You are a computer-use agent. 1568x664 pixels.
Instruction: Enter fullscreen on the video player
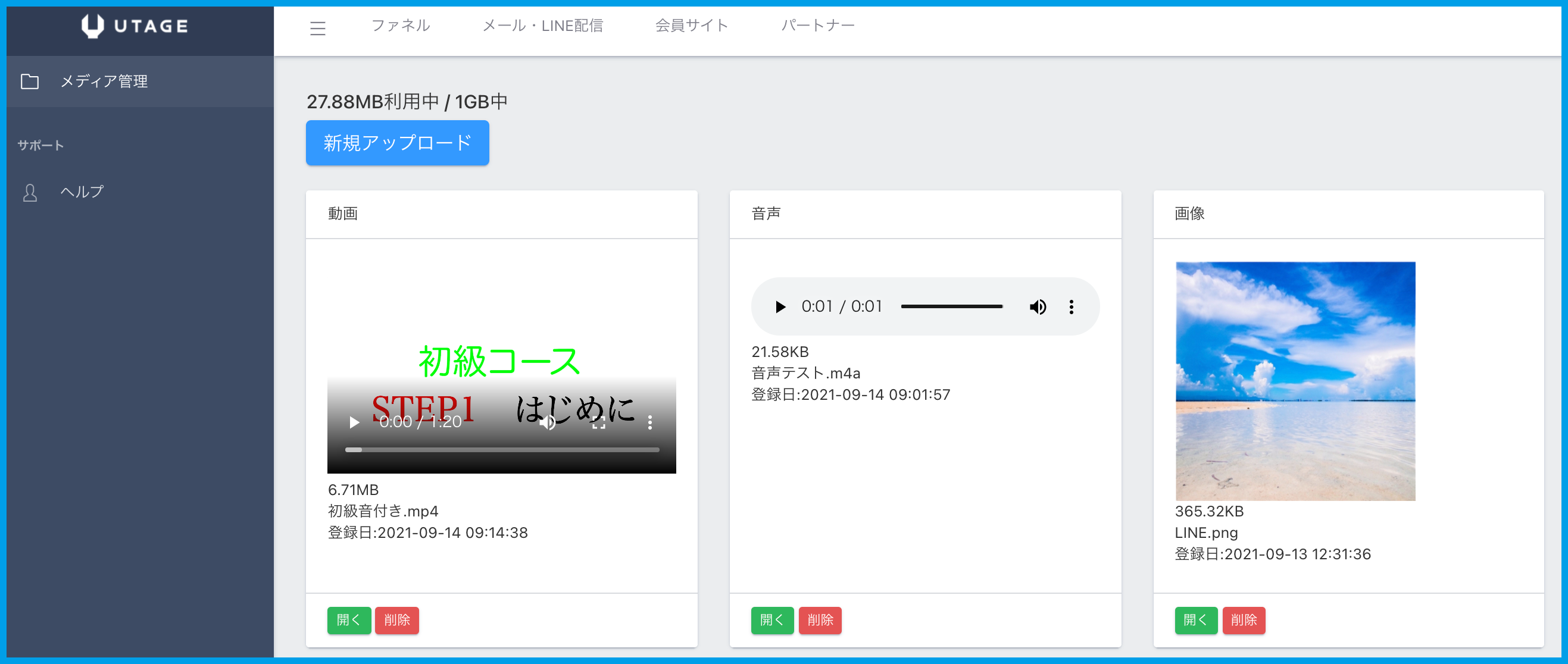click(x=599, y=422)
